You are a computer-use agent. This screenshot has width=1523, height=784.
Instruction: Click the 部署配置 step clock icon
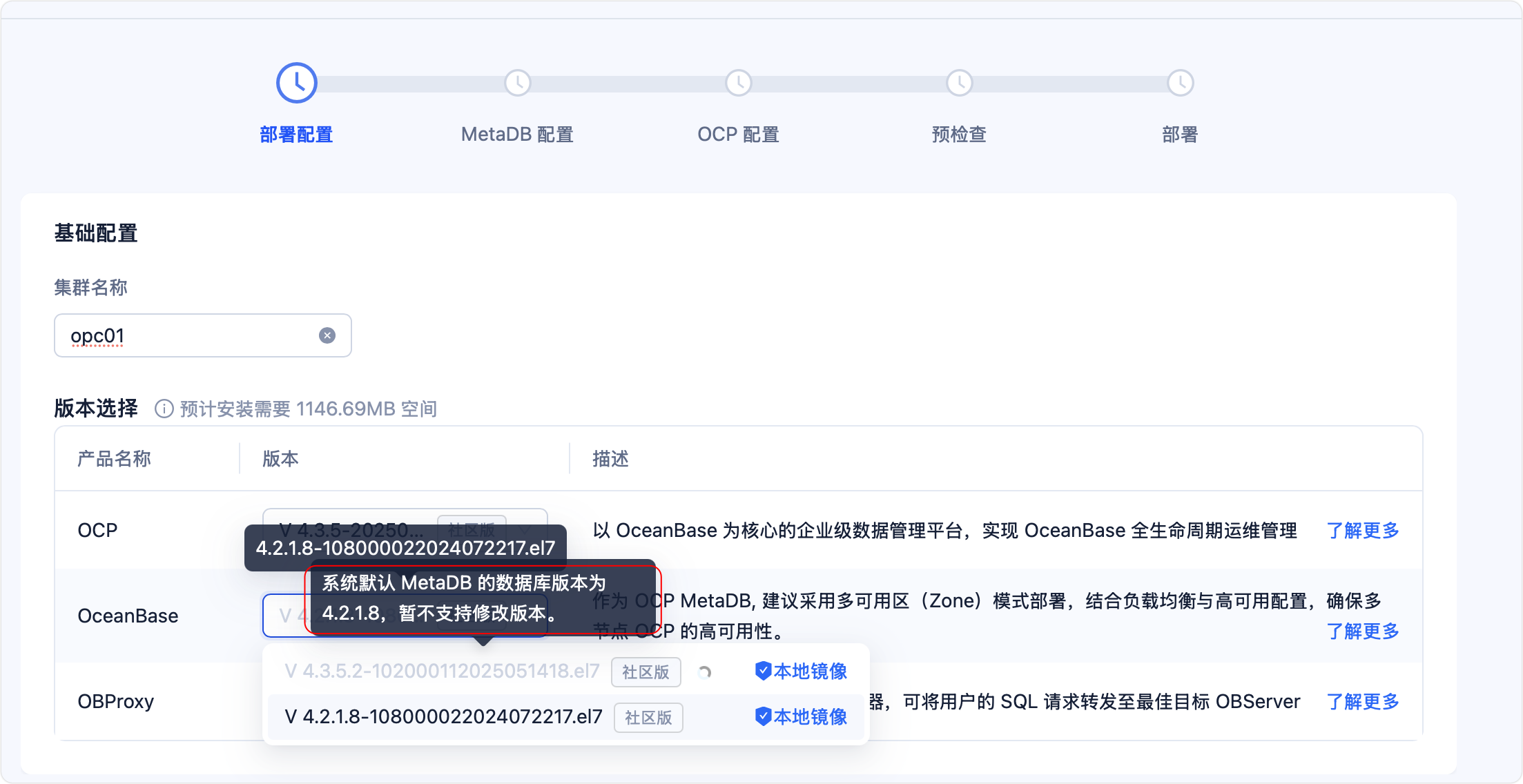tap(296, 82)
